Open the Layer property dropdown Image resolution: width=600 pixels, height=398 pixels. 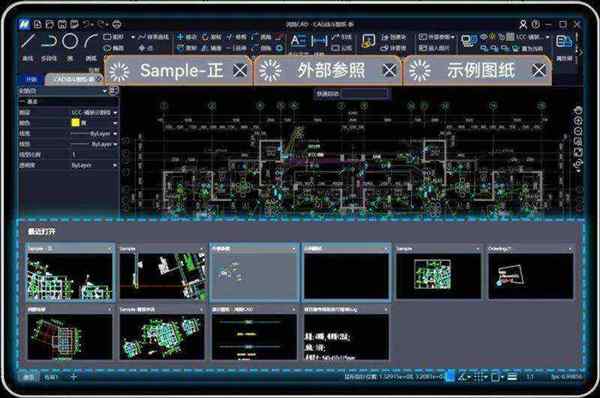point(115,113)
